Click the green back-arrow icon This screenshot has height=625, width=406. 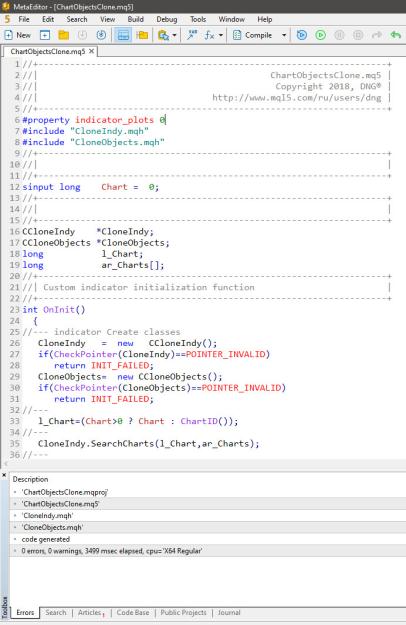[395, 35]
